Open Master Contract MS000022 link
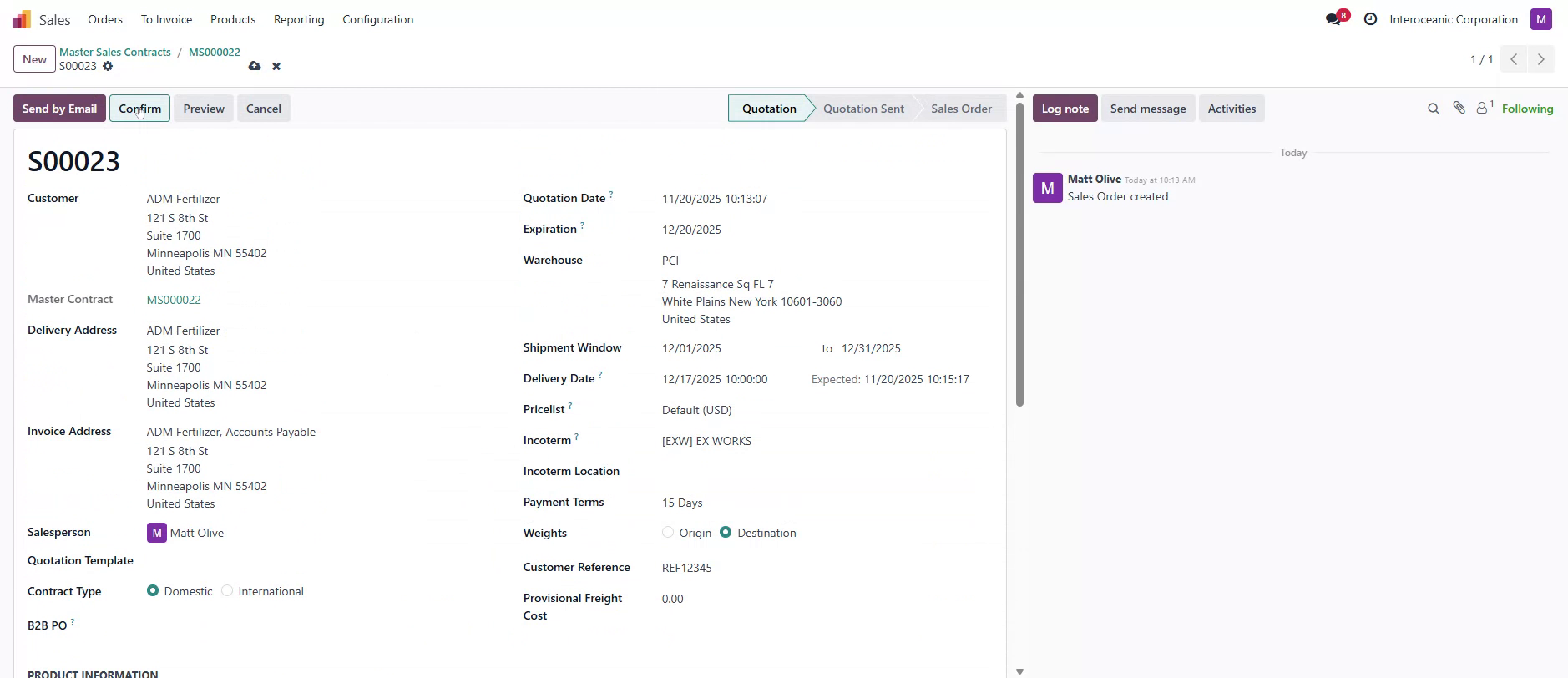Image resolution: width=1568 pixels, height=678 pixels. 174,300
